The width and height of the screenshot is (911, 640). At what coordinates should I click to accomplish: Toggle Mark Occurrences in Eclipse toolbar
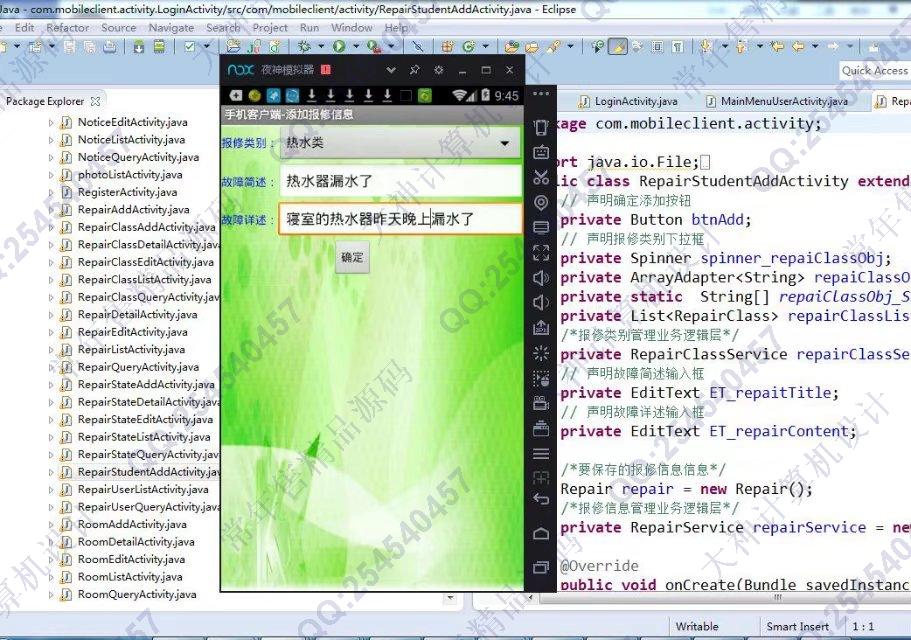coord(619,46)
